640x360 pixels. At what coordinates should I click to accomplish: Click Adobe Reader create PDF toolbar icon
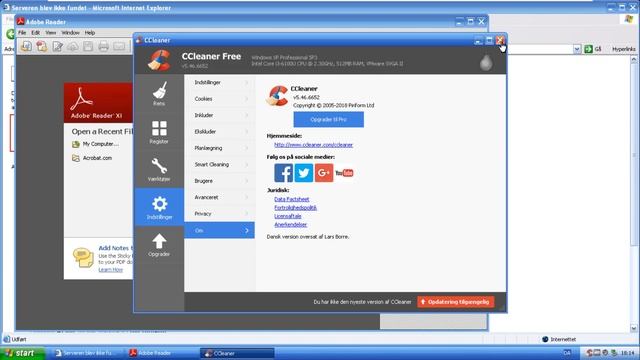pos(41,46)
